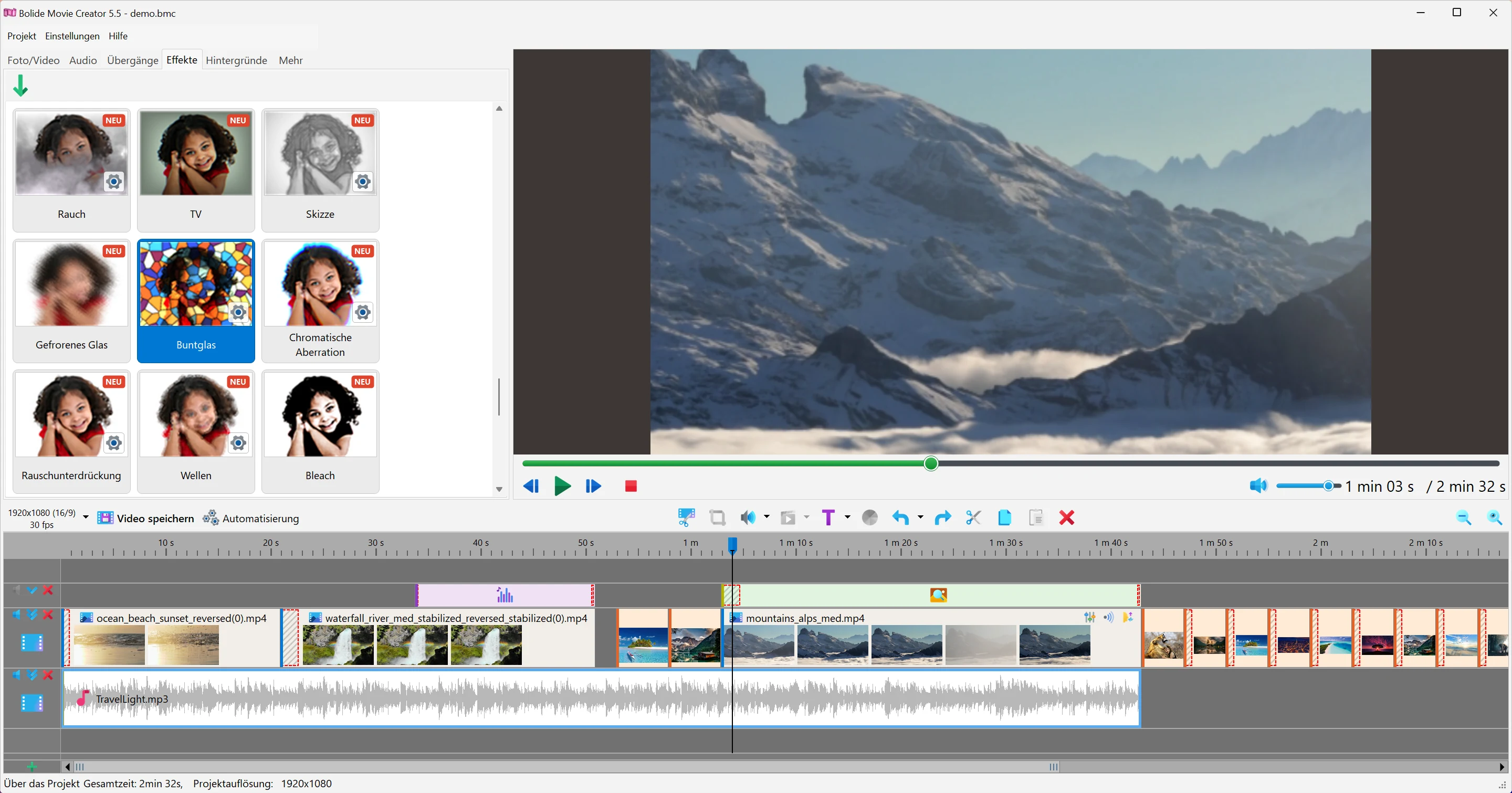Open settings gear on Buntglas effect
This screenshot has height=793, width=1512.
click(238, 313)
